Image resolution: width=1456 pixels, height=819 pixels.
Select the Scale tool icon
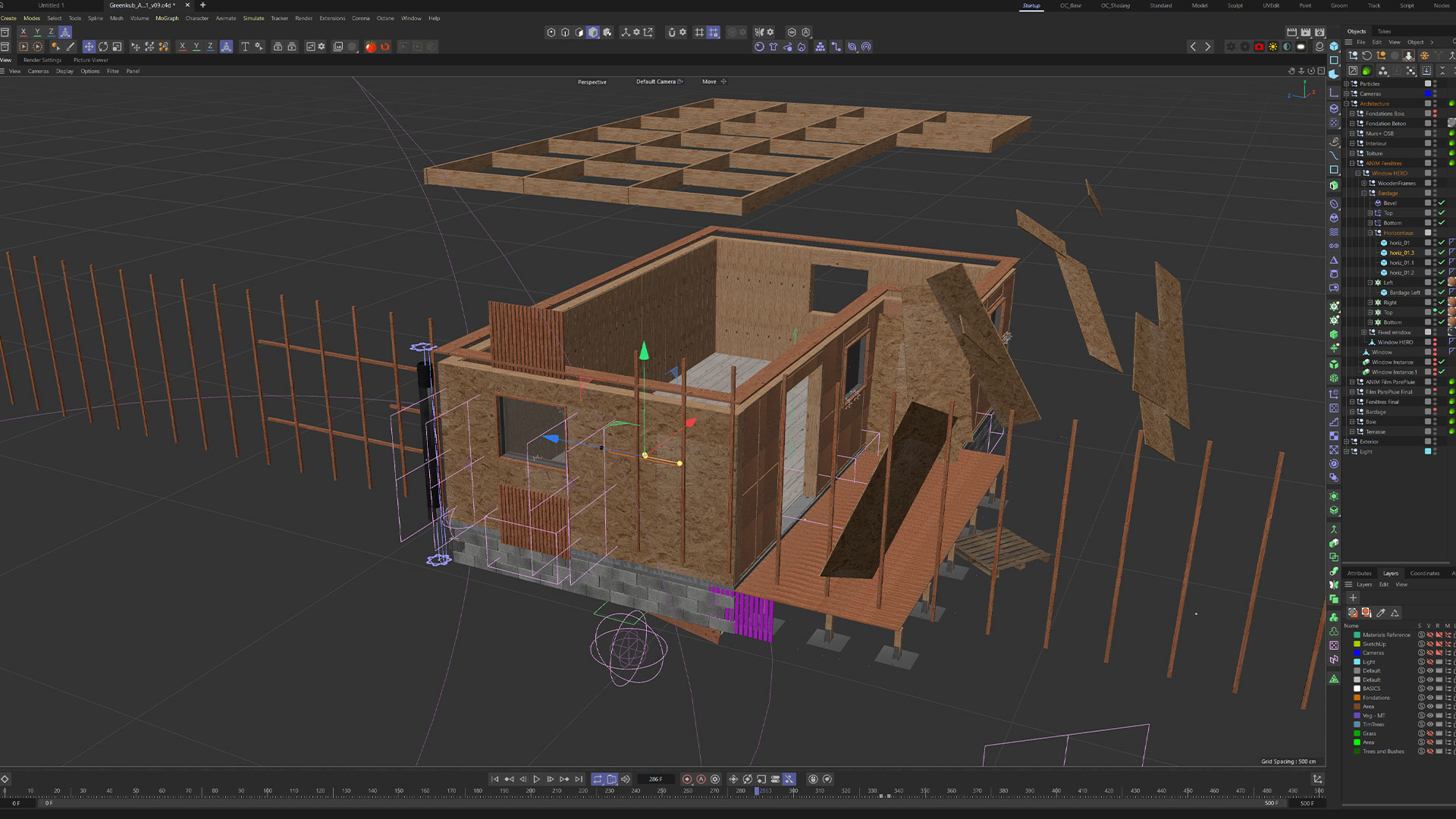(x=117, y=47)
